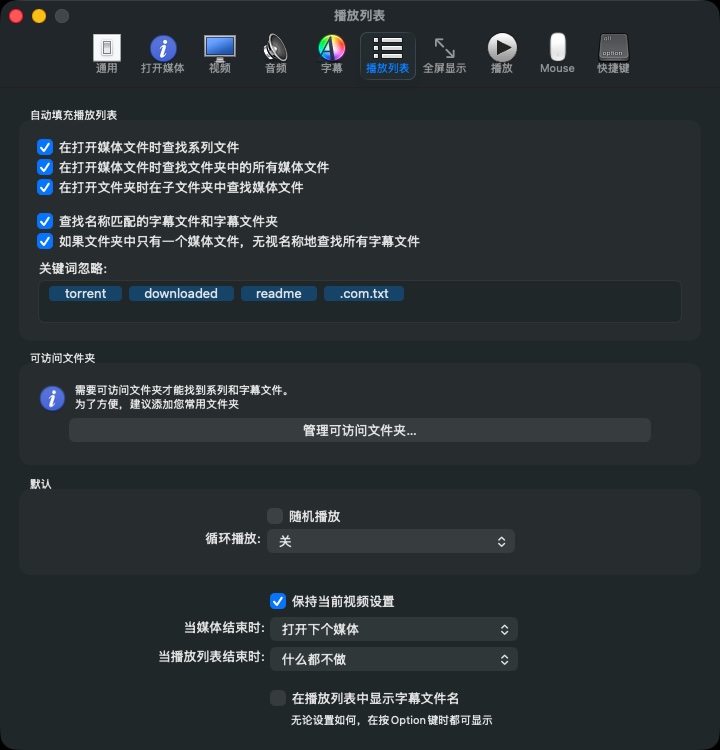
Task: Open the 打开媒体 preferences icon
Action: coord(163,53)
